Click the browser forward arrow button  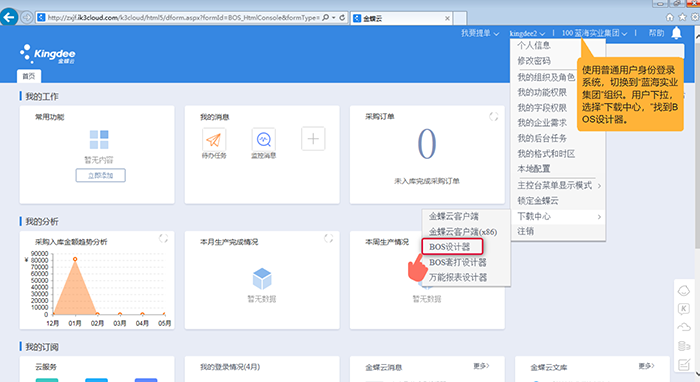(27, 17)
